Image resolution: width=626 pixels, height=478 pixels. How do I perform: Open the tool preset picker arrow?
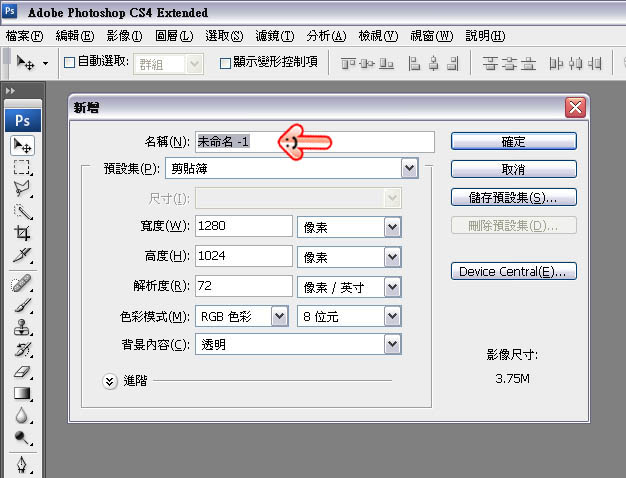(x=46, y=63)
